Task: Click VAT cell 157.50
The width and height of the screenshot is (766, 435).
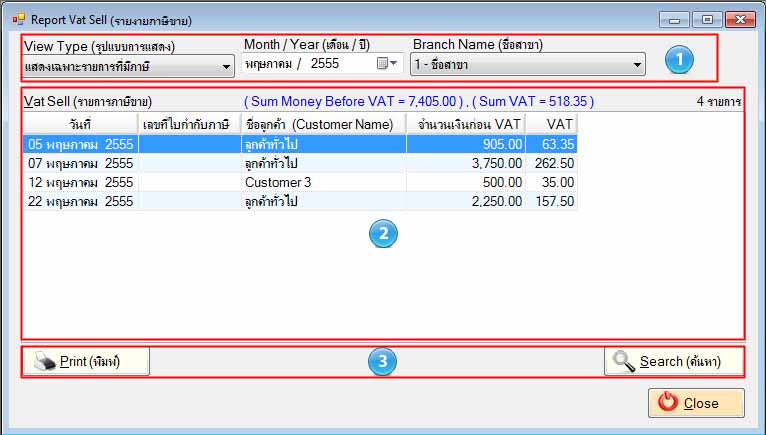Action: click(x=552, y=201)
